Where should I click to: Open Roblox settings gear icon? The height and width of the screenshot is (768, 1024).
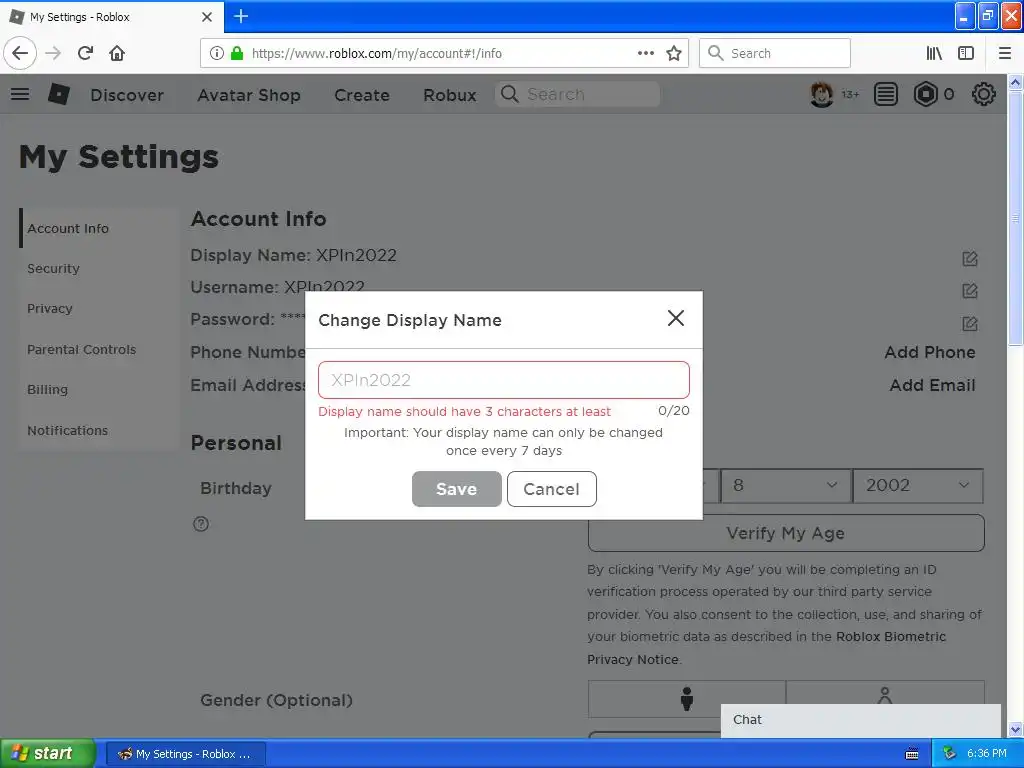(x=984, y=95)
